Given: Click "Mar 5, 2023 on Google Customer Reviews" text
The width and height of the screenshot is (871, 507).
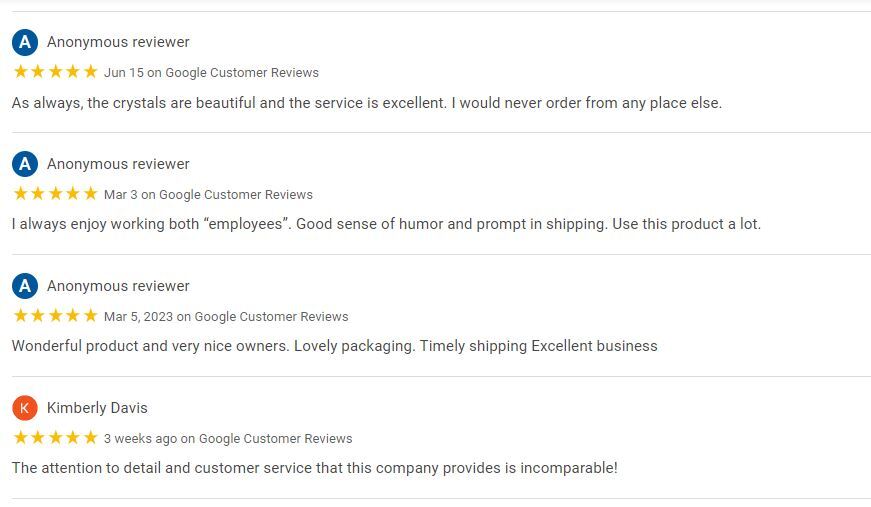Looking at the screenshot, I should click(x=226, y=317).
